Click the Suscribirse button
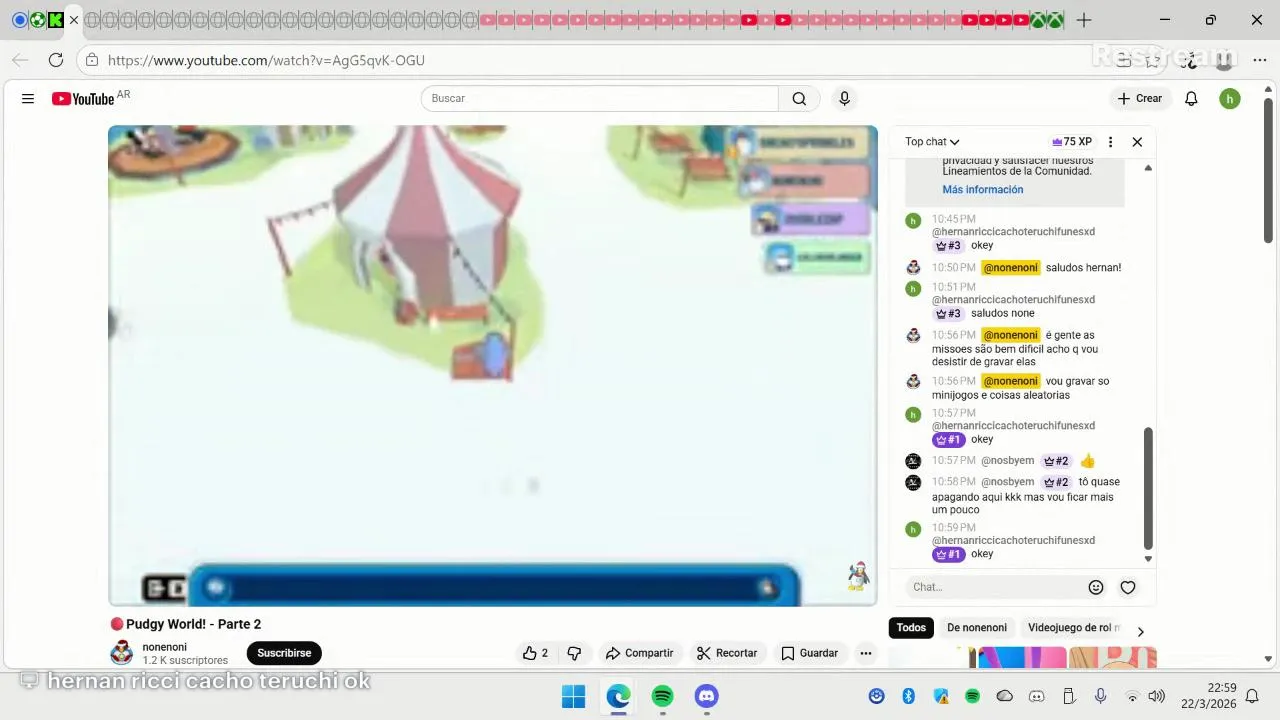This screenshot has width=1280, height=720. coord(284,653)
